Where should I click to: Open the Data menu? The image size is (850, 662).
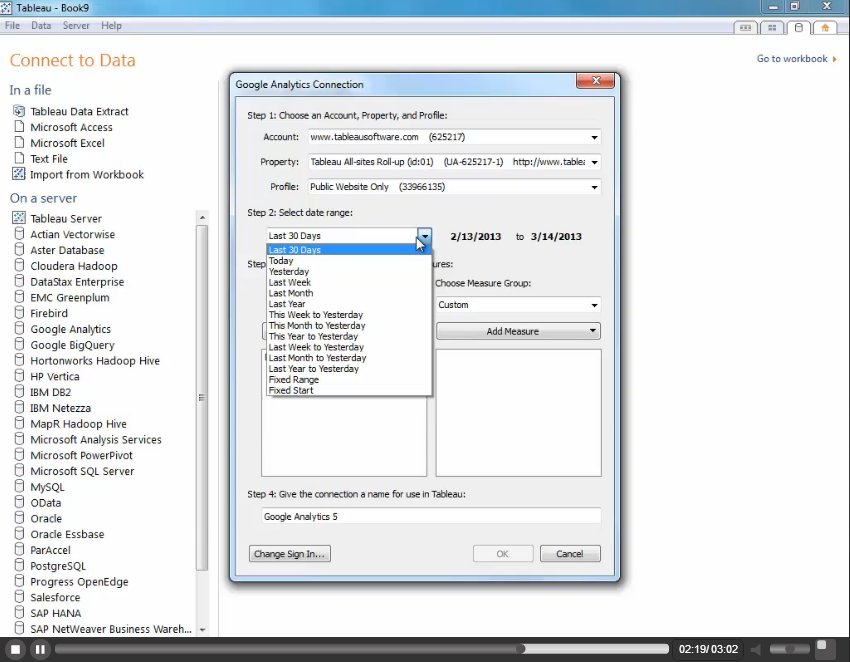pyautogui.click(x=41, y=25)
